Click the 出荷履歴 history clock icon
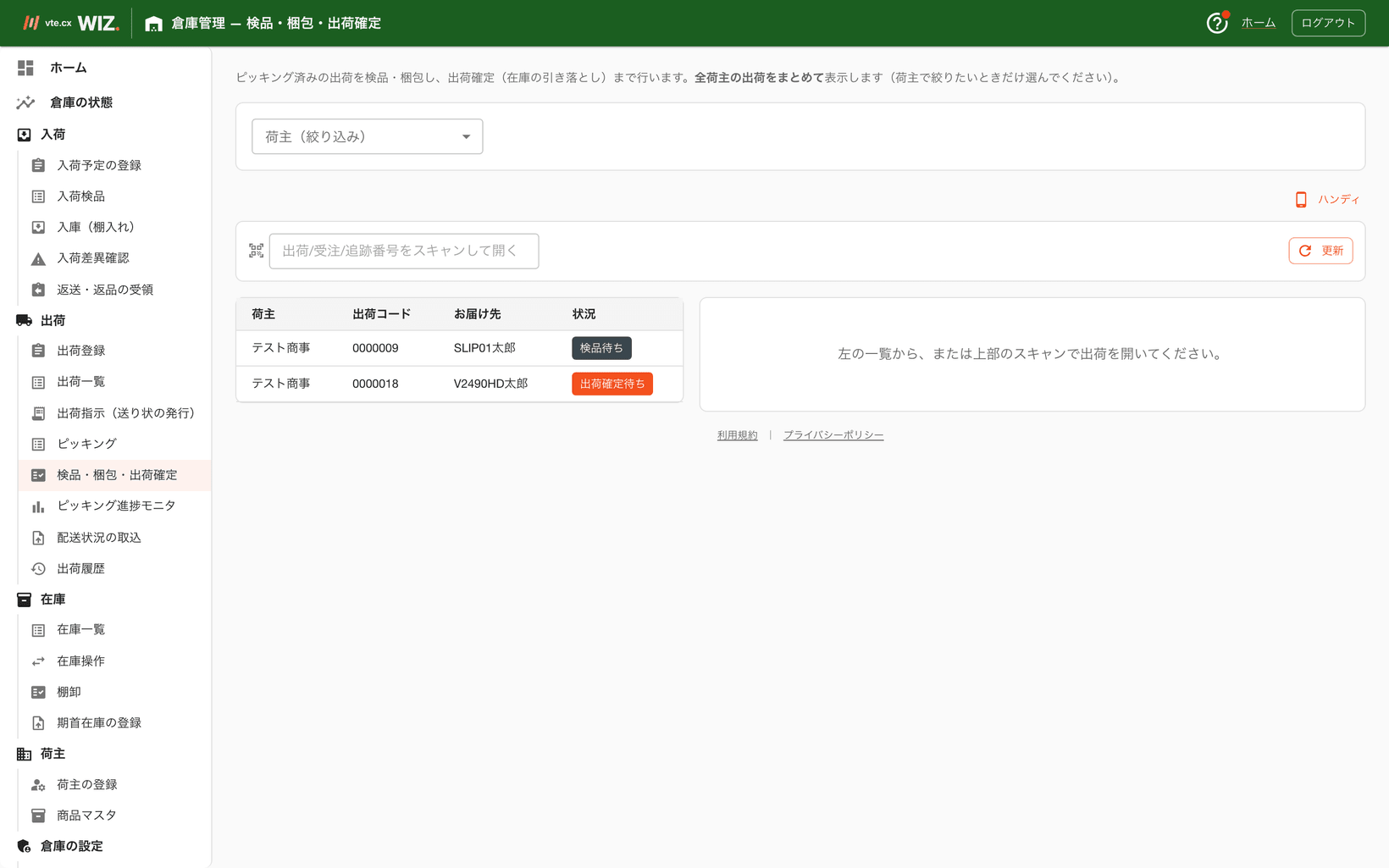 click(x=38, y=569)
